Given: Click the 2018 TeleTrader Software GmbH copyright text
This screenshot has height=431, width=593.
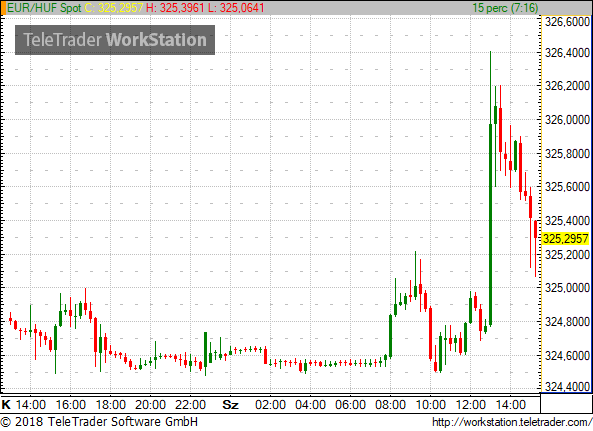Looking at the screenshot, I should pos(99,422).
